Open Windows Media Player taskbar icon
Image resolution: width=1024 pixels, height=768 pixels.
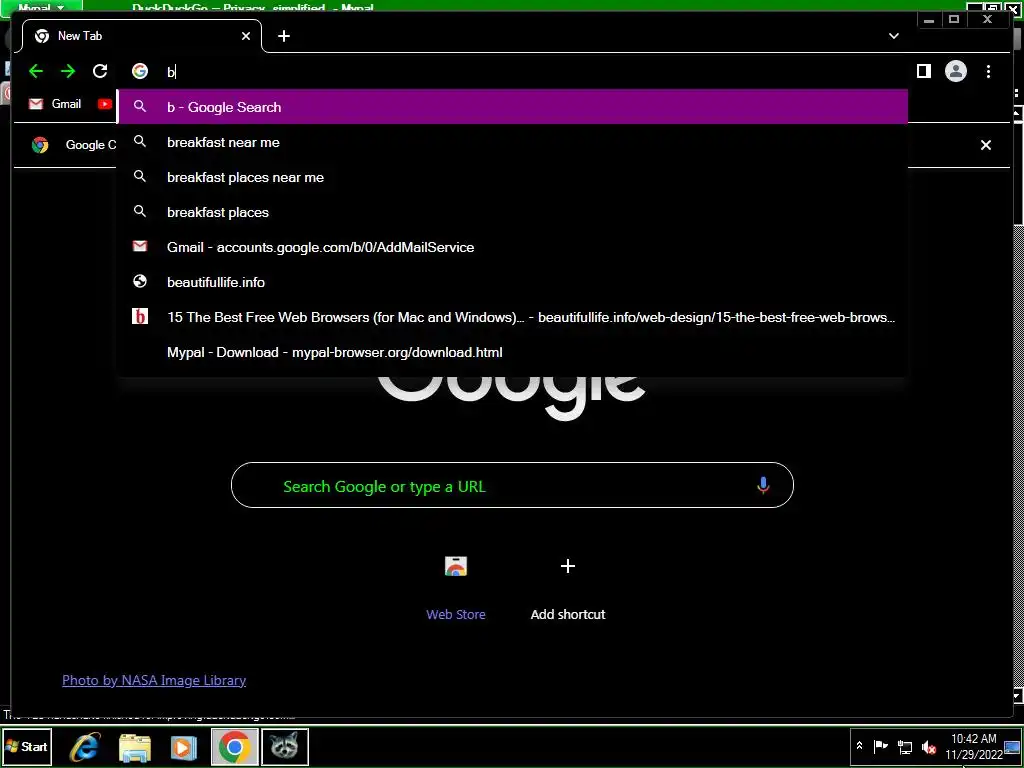pyautogui.click(x=184, y=747)
